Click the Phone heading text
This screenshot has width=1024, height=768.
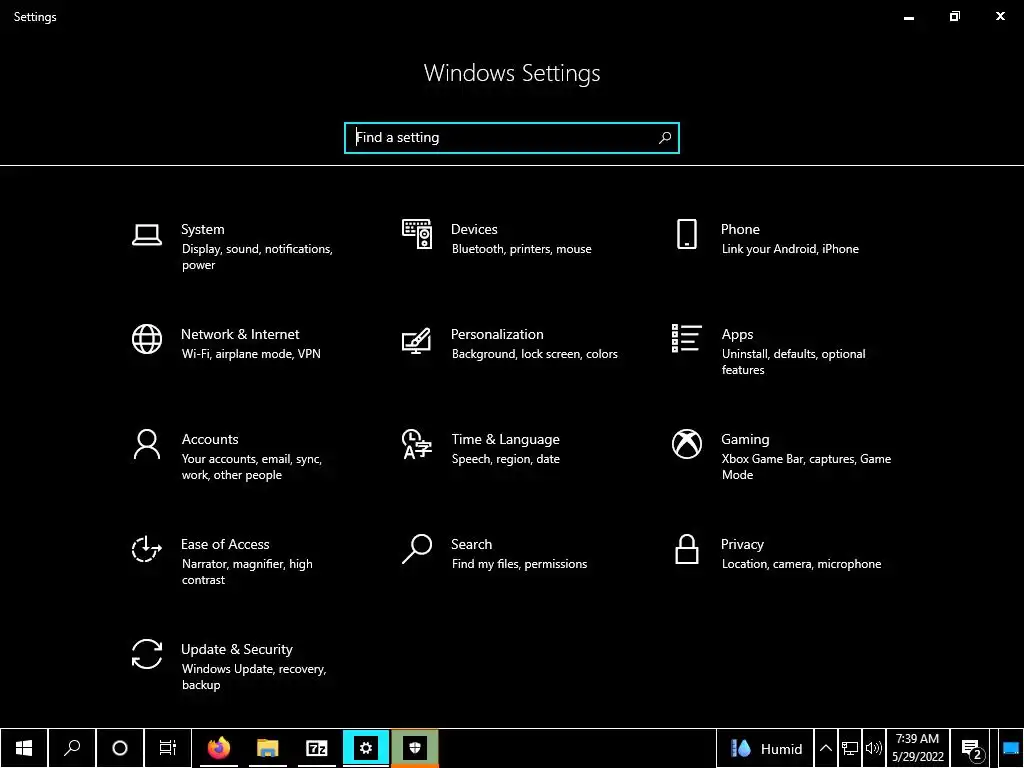(740, 229)
